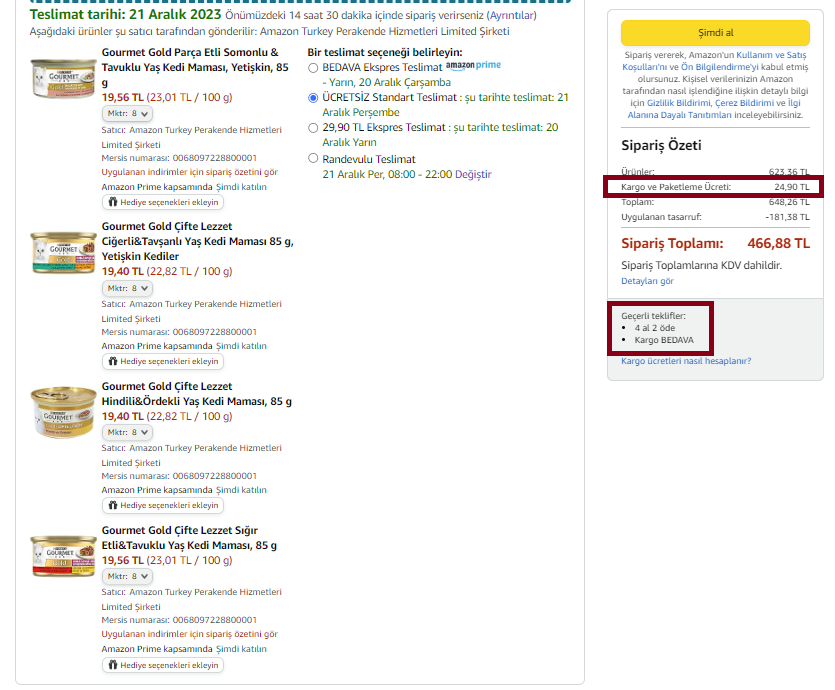
Task: Click the Gourmet Gold Parça Etli Somonlu title
Action: pos(195,67)
